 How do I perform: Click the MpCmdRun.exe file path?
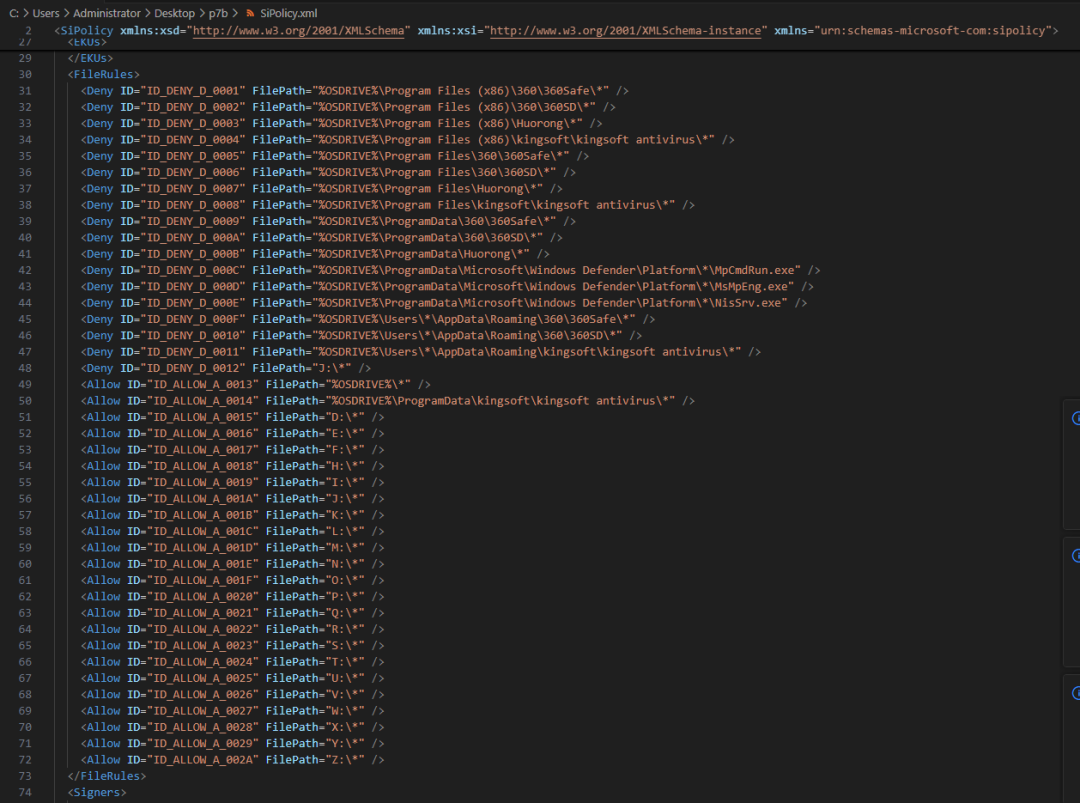tap(557, 271)
